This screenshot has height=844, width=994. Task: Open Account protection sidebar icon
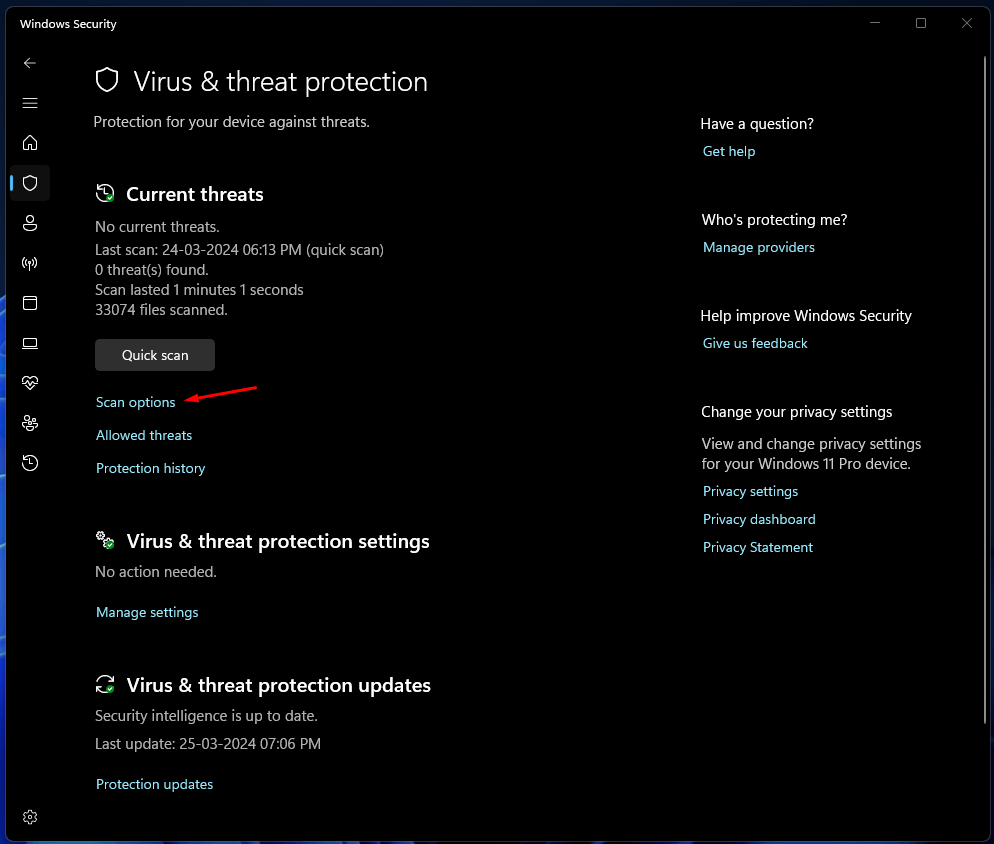pyautogui.click(x=30, y=223)
